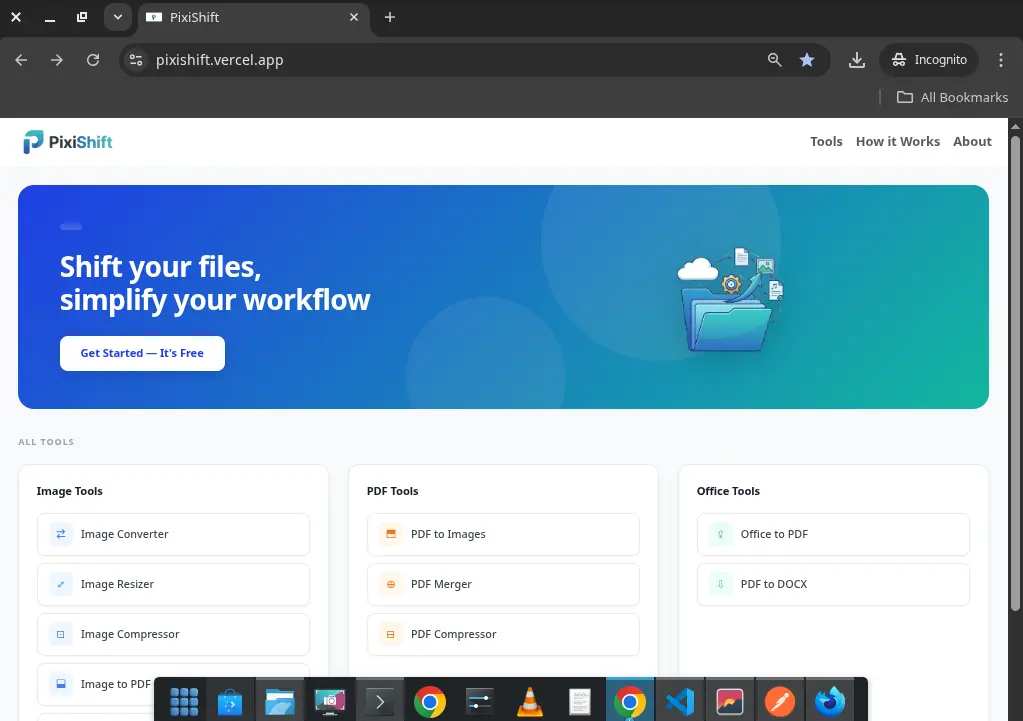The width and height of the screenshot is (1023, 721).
Task: Open Firefox from taskbar
Action: point(830,702)
